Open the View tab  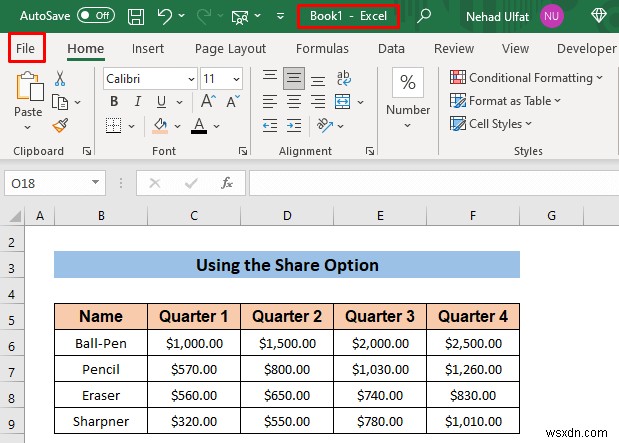click(515, 49)
